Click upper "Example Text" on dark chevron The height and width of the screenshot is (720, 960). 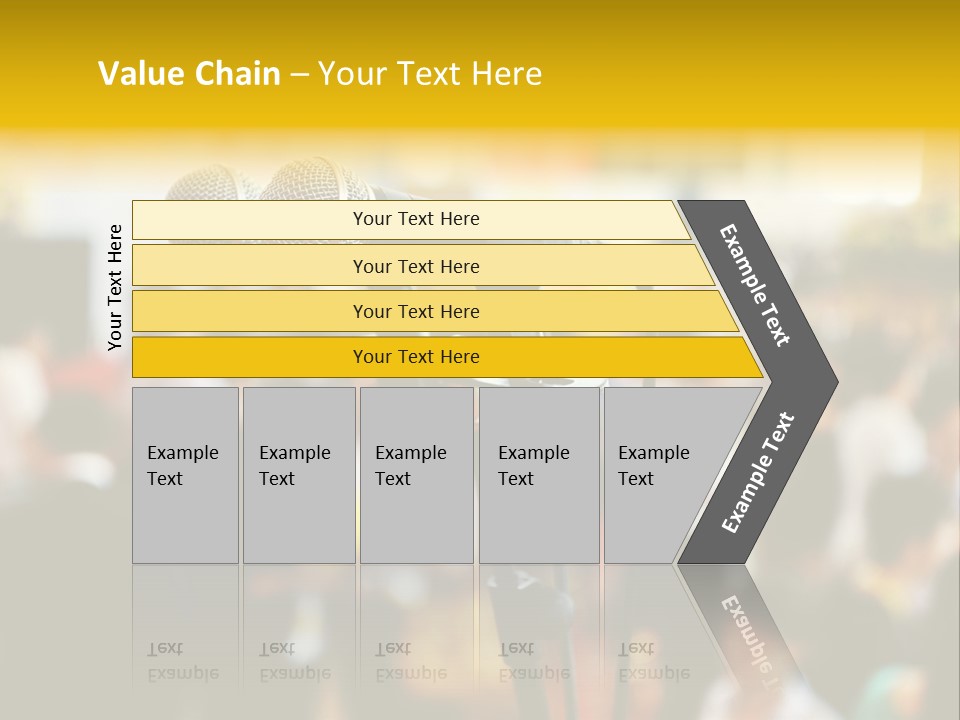[x=755, y=285]
